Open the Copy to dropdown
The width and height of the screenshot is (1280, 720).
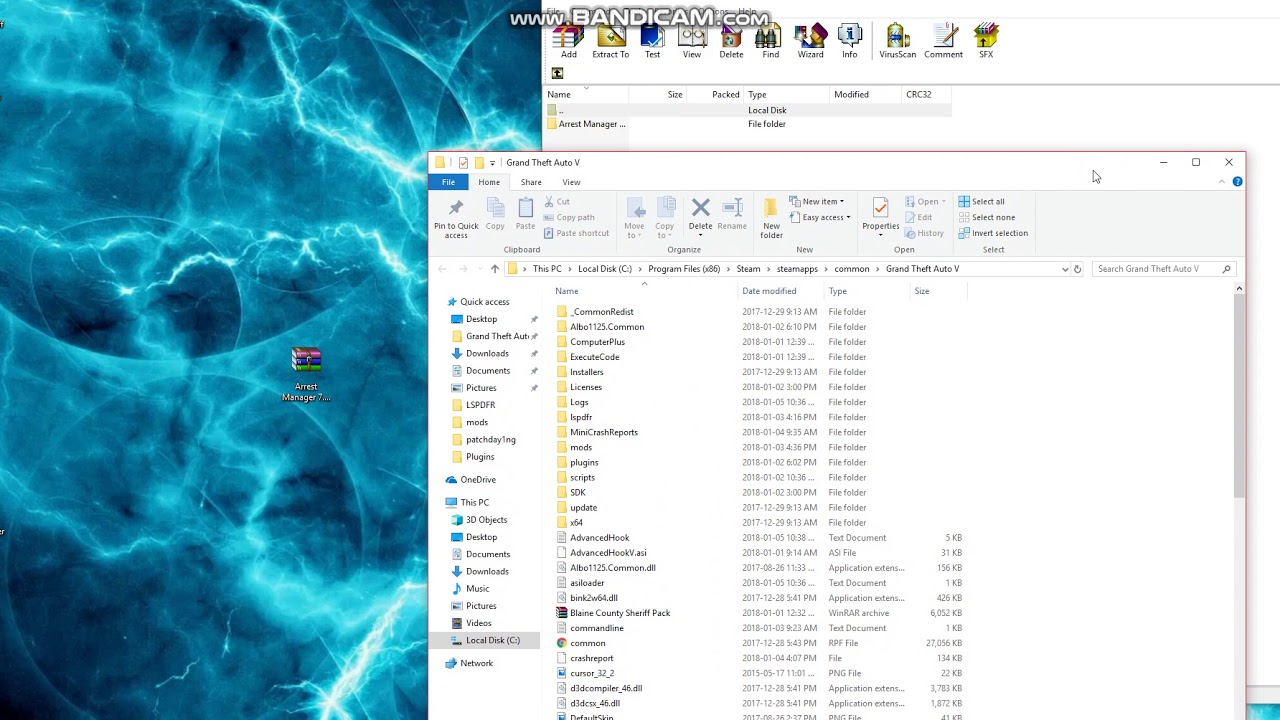[x=665, y=219]
